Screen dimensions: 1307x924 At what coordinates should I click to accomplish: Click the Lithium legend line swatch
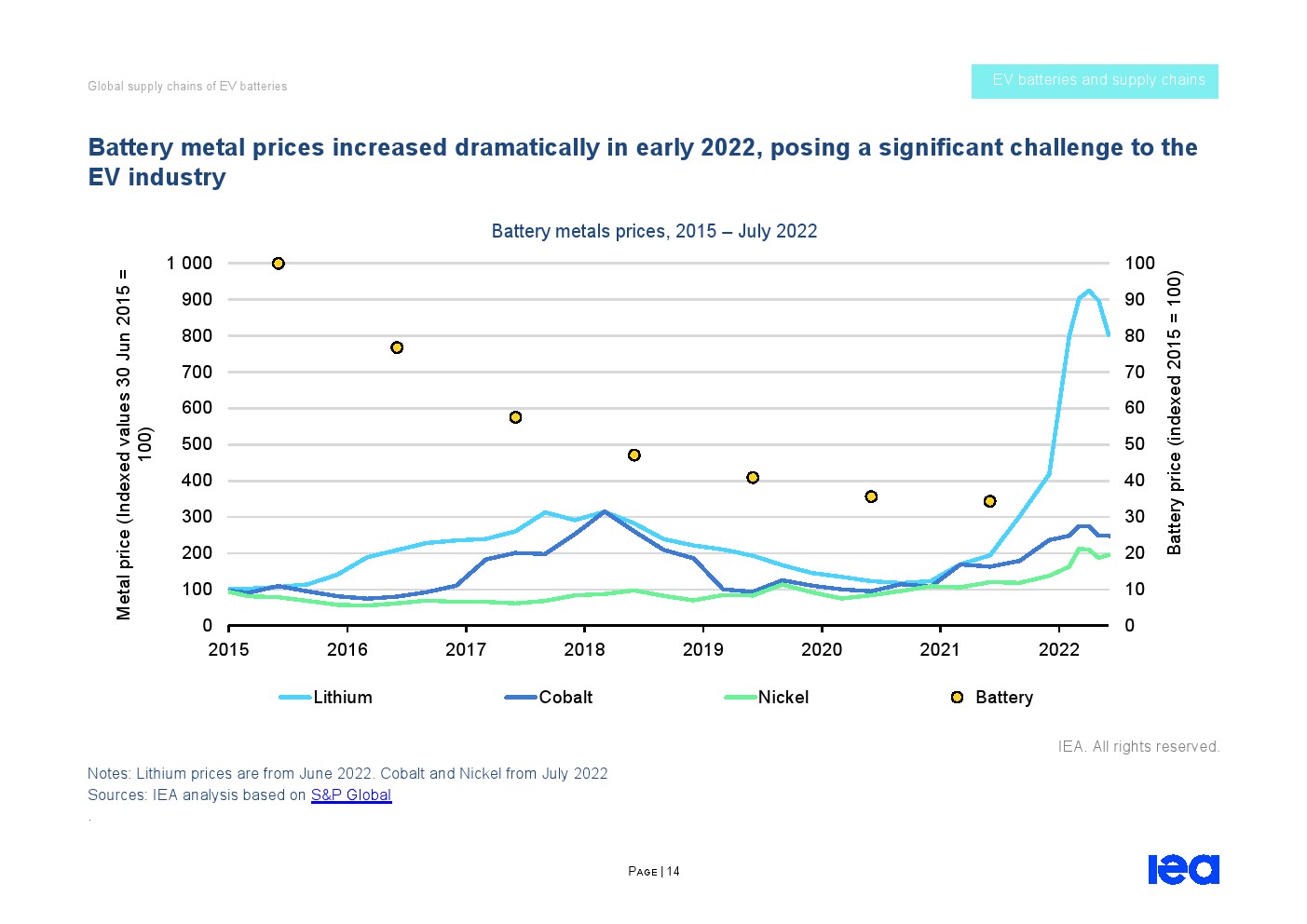click(x=294, y=697)
